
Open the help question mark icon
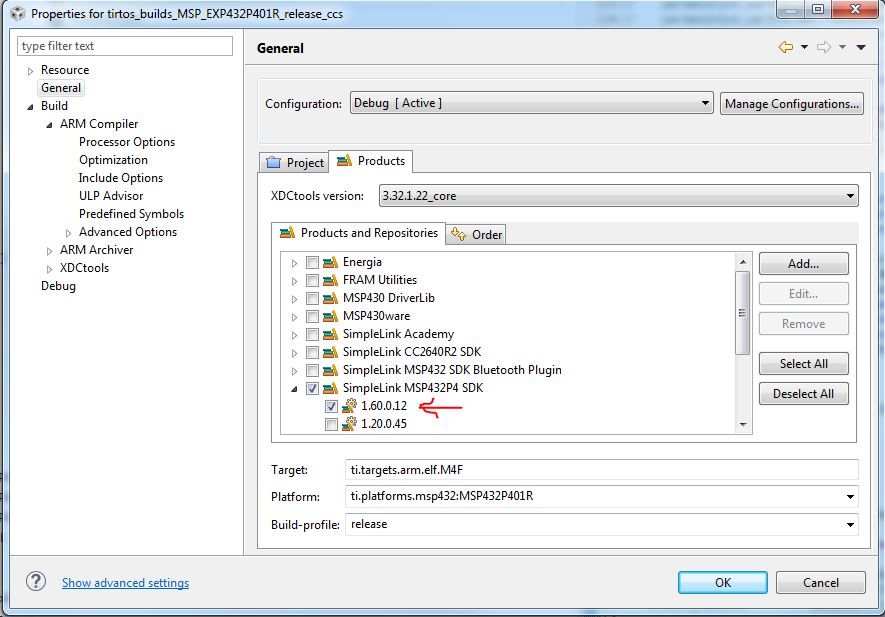point(36,581)
